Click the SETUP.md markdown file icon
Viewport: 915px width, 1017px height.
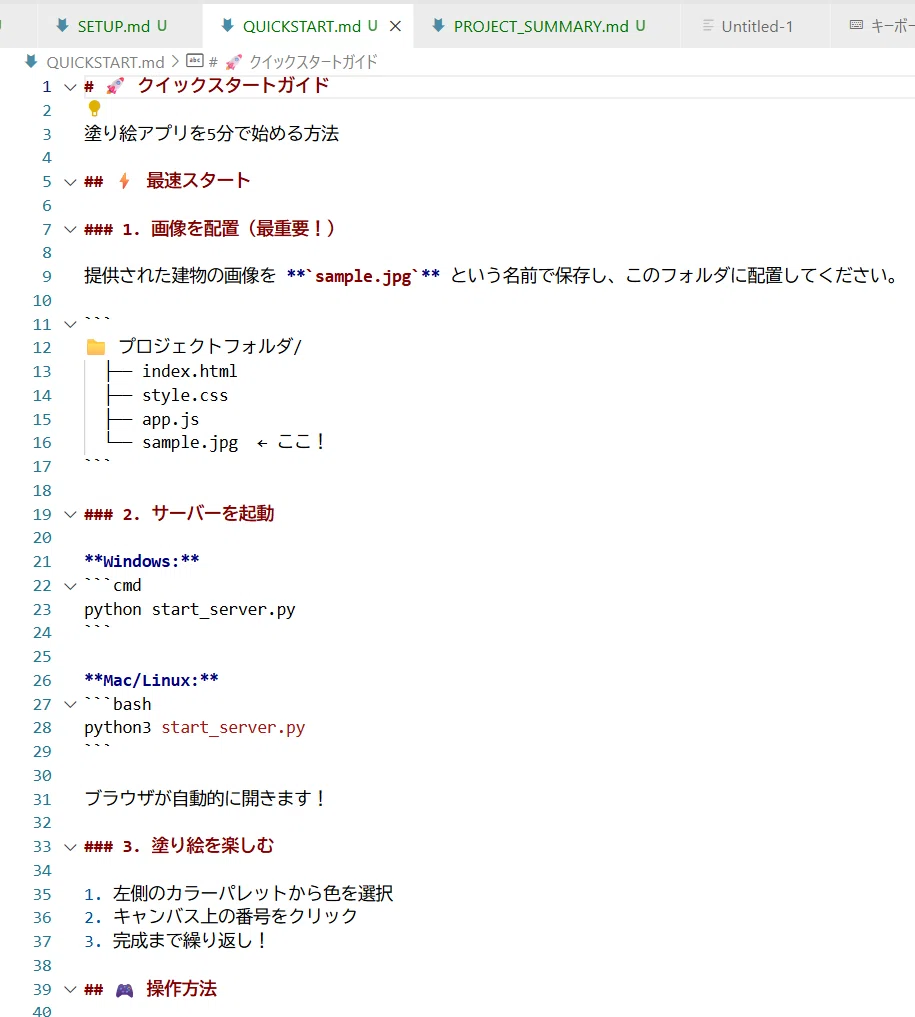click(x=62, y=25)
